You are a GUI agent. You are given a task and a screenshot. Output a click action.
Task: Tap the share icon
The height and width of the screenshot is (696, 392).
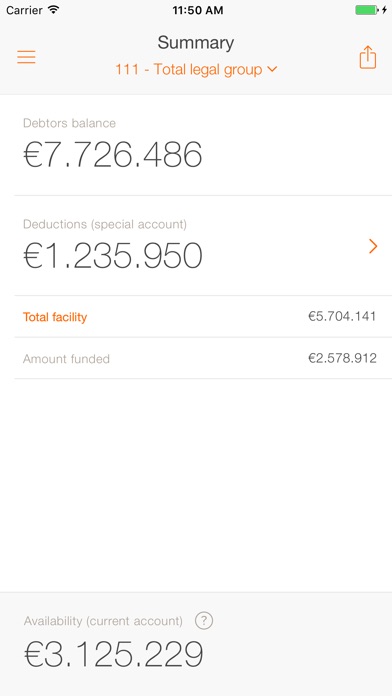coord(368,57)
